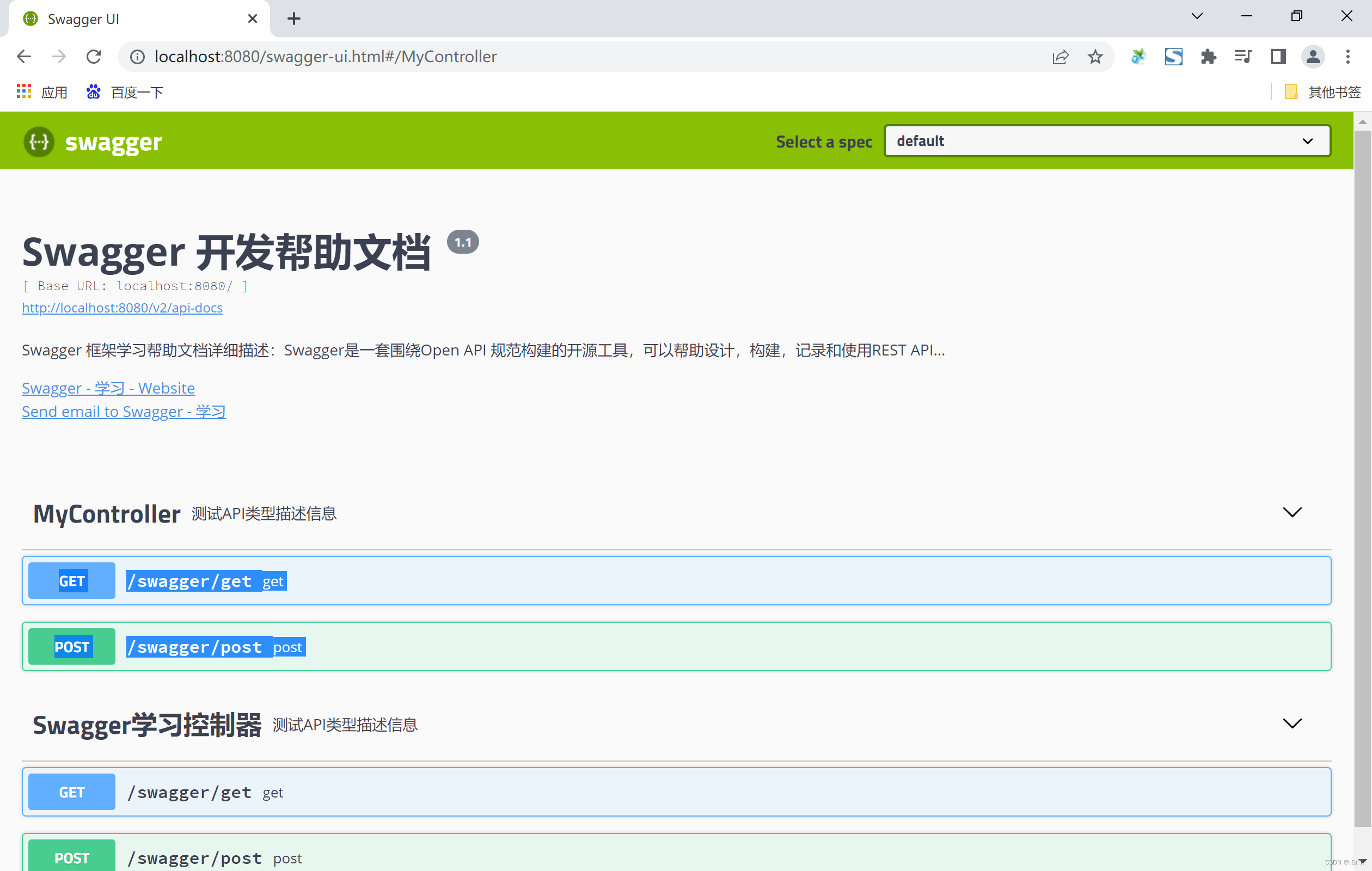Image resolution: width=1372 pixels, height=871 pixels.
Task: Click the Base URL localhost:8080/ text
Action: click(135, 286)
